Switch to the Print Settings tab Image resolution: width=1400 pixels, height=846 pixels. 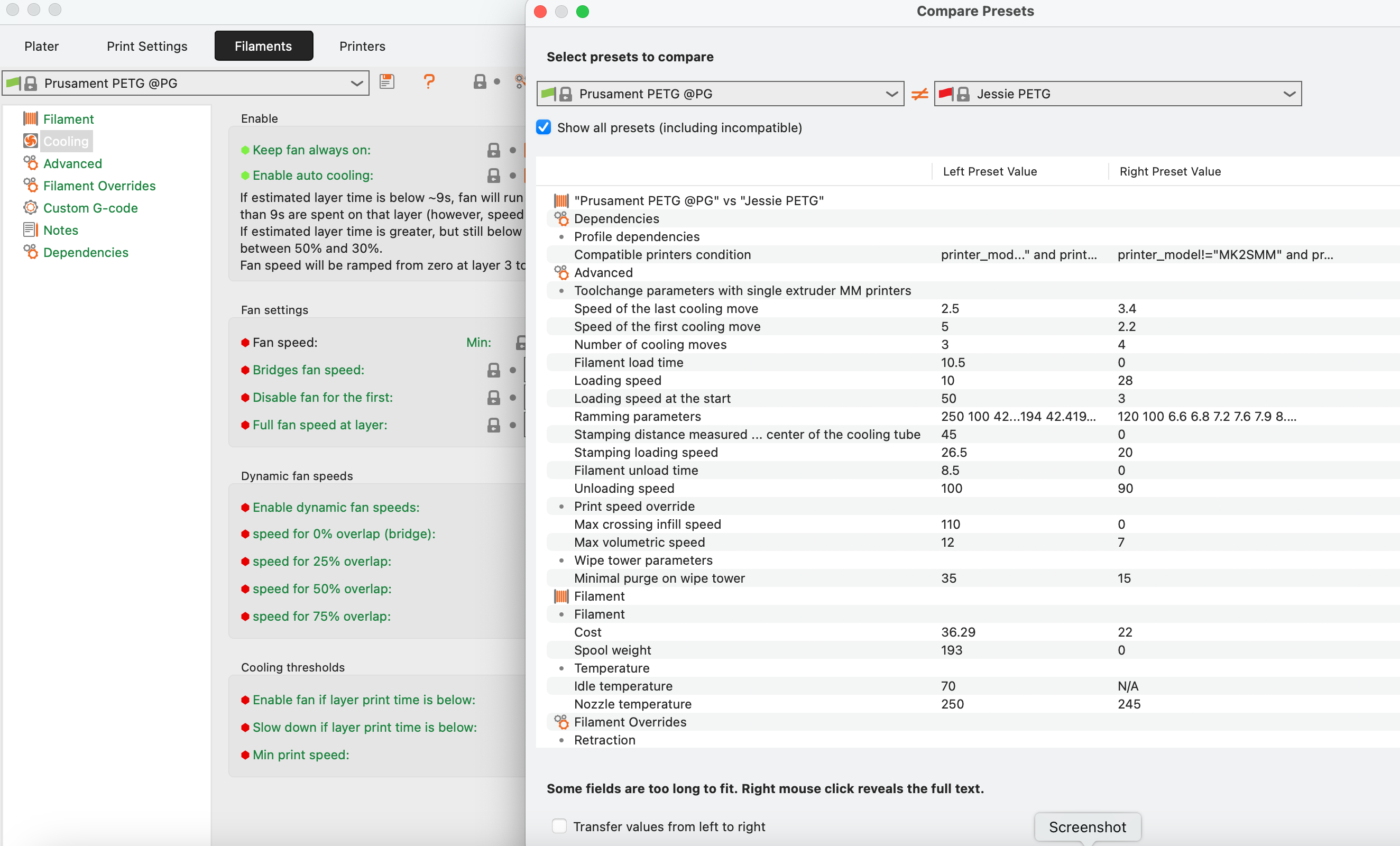tap(147, 46)
